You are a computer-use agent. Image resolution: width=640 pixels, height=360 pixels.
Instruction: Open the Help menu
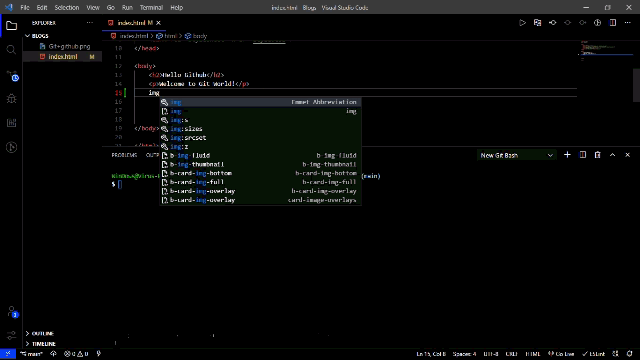click(176, 7)
